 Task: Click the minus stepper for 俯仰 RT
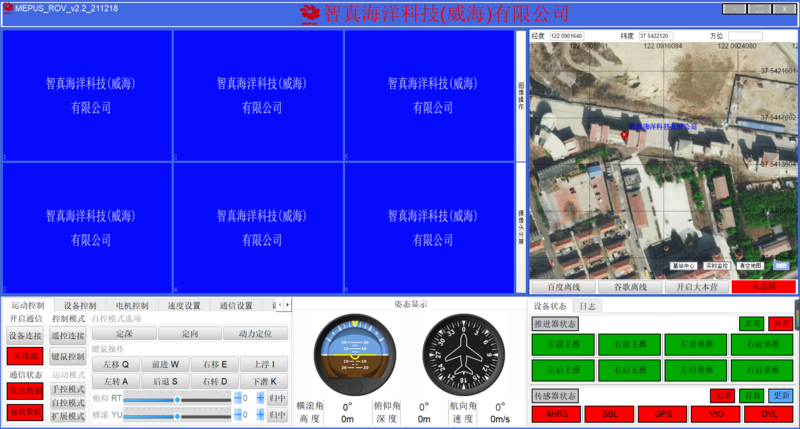pyautogui.click(x=238, y=398)
